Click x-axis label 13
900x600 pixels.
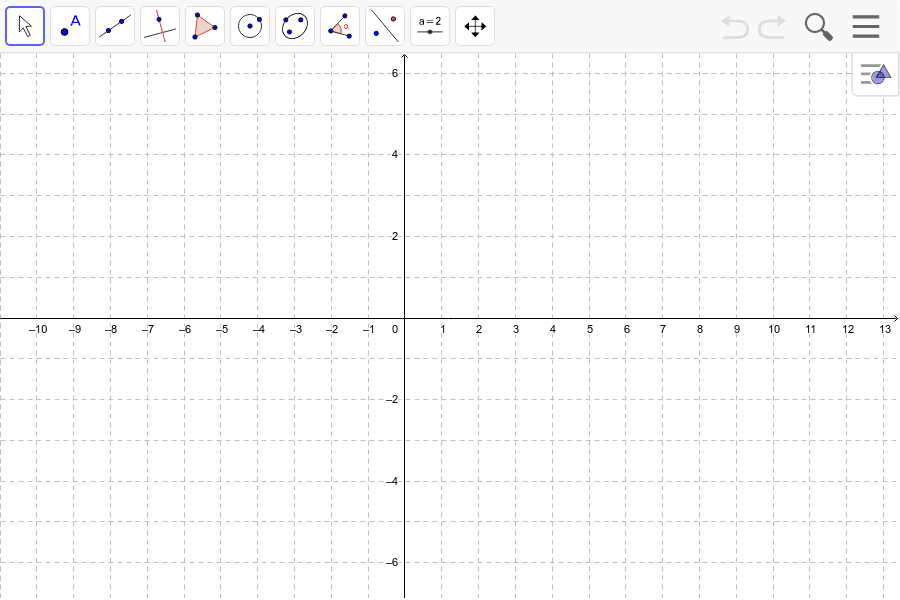click(885, 330)
